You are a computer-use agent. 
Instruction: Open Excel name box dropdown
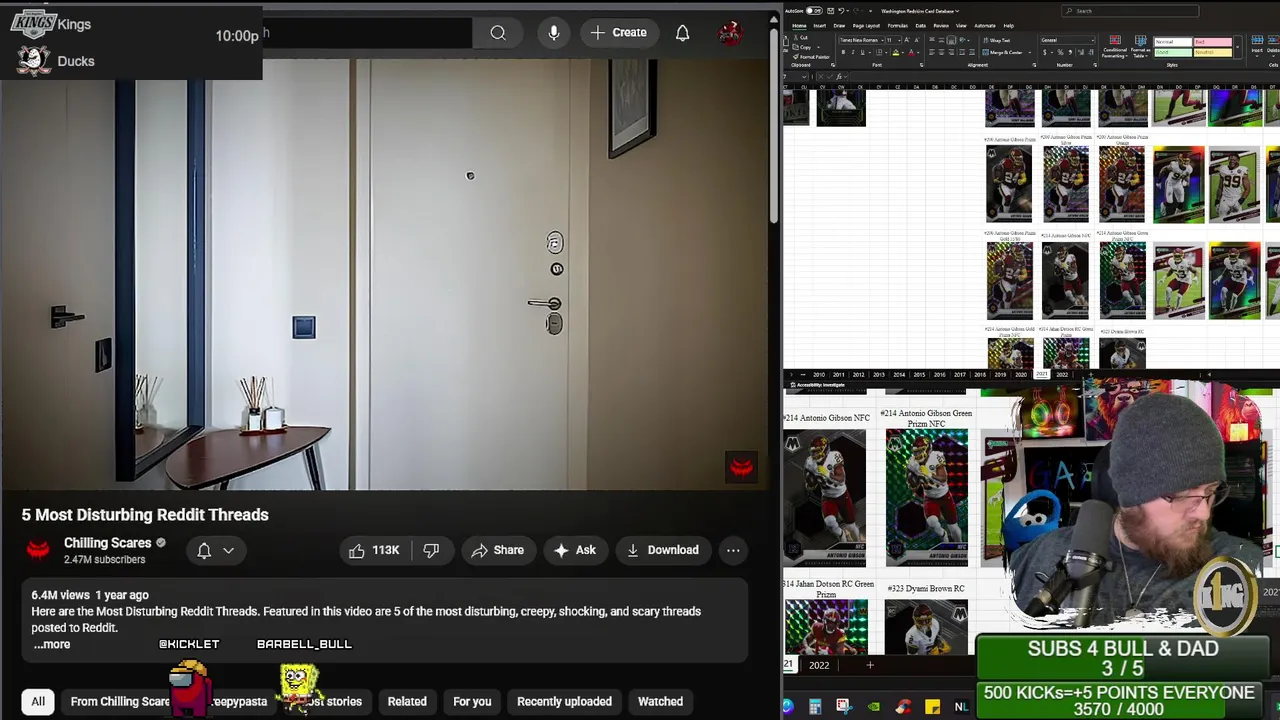[804, 76]
